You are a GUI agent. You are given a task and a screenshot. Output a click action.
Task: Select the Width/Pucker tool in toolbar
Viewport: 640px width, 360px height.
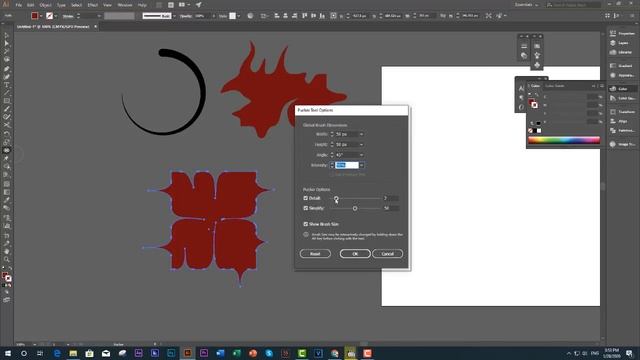[7, 150]
